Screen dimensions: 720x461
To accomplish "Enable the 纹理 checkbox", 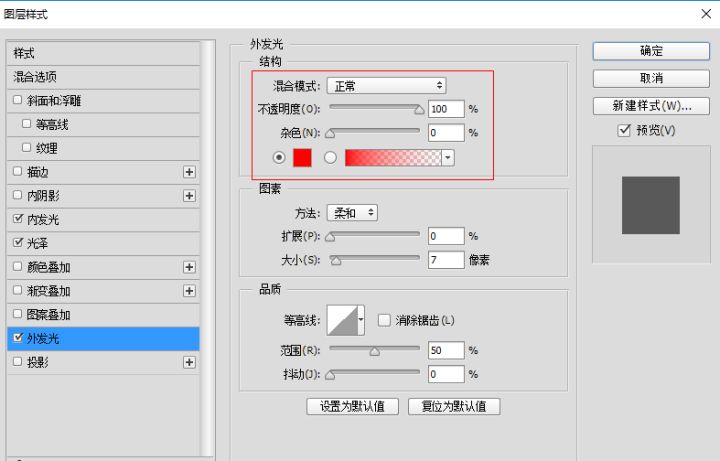I will (x=27, y=147).
